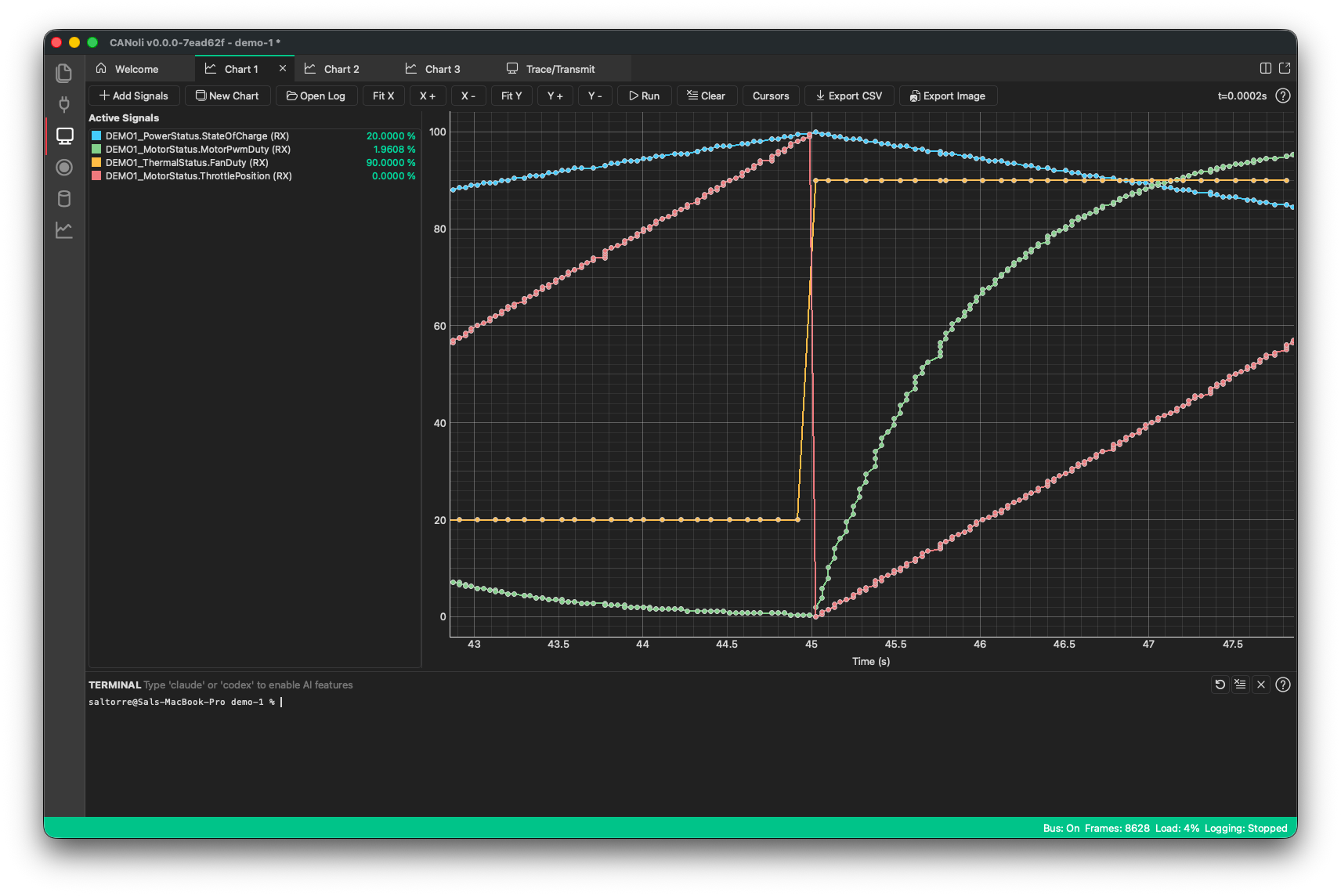Viewport: 1341px width, 896px height.
Task: Click the 20.0000 % StateOfCharge value
Action: [391, 136]
